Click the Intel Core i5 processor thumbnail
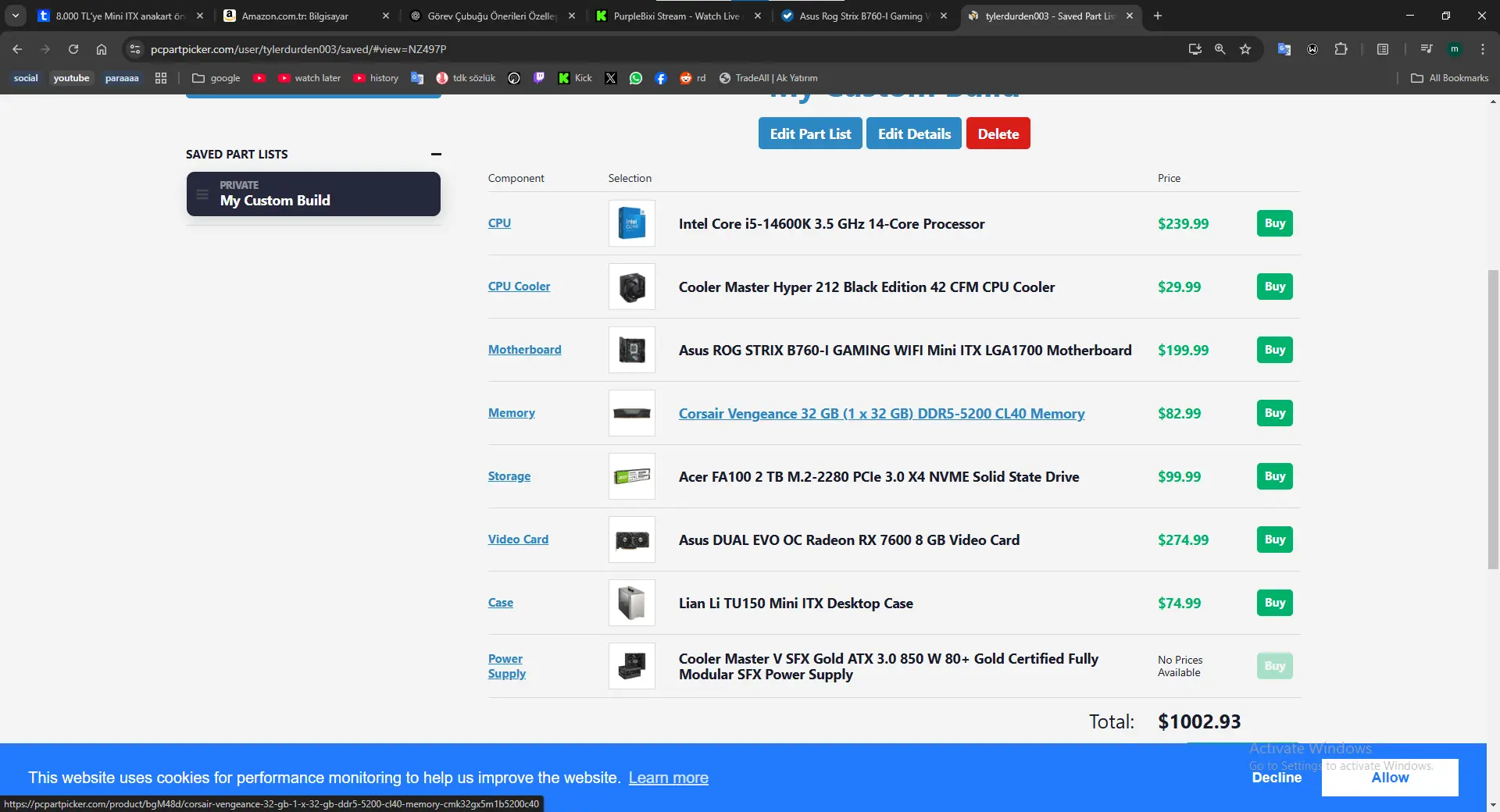The height and width of the screenshot is (812, 1500). pyautogui.click(x=632, y=223)
